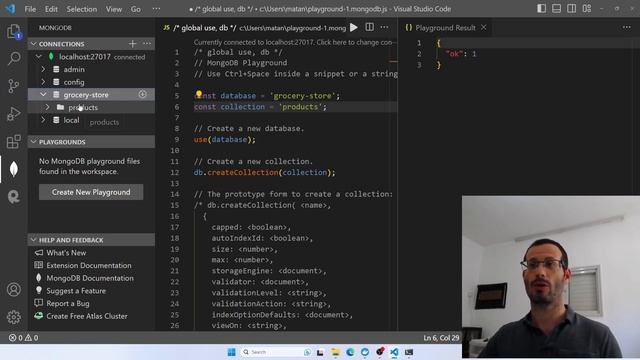Close the Playground Result tab
Image resolution: width=640 pixels, height=360 pixels.
pos(484,27)
